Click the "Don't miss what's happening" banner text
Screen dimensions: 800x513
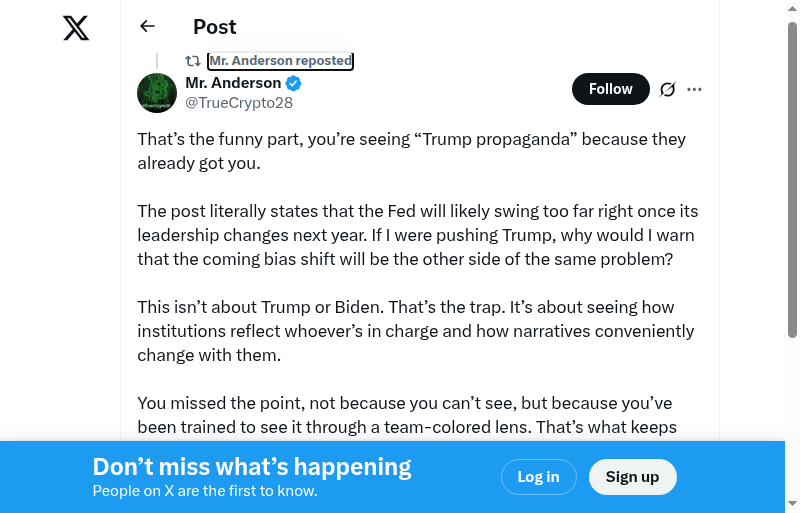[x=252, y=467]
